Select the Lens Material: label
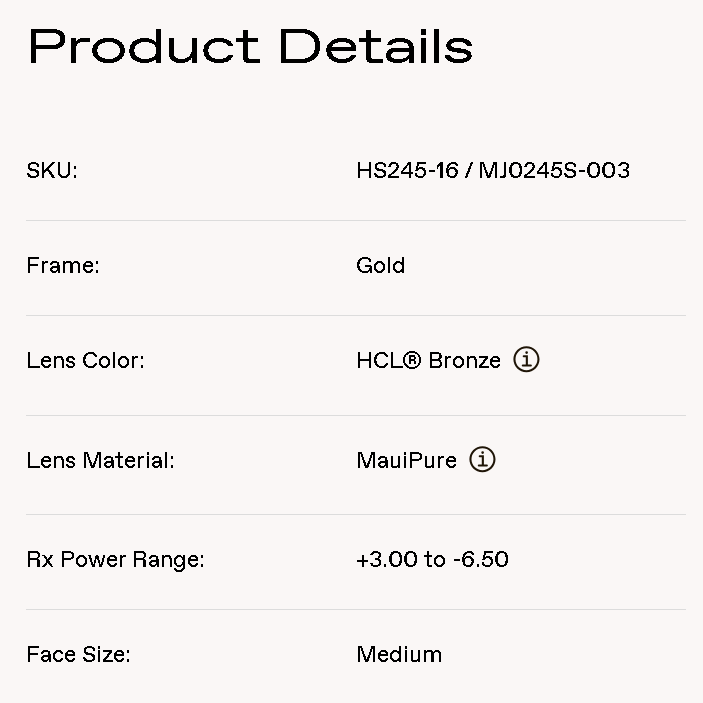Image resolution: width=703 pixels, height=703 pixels. click(100, 461)
